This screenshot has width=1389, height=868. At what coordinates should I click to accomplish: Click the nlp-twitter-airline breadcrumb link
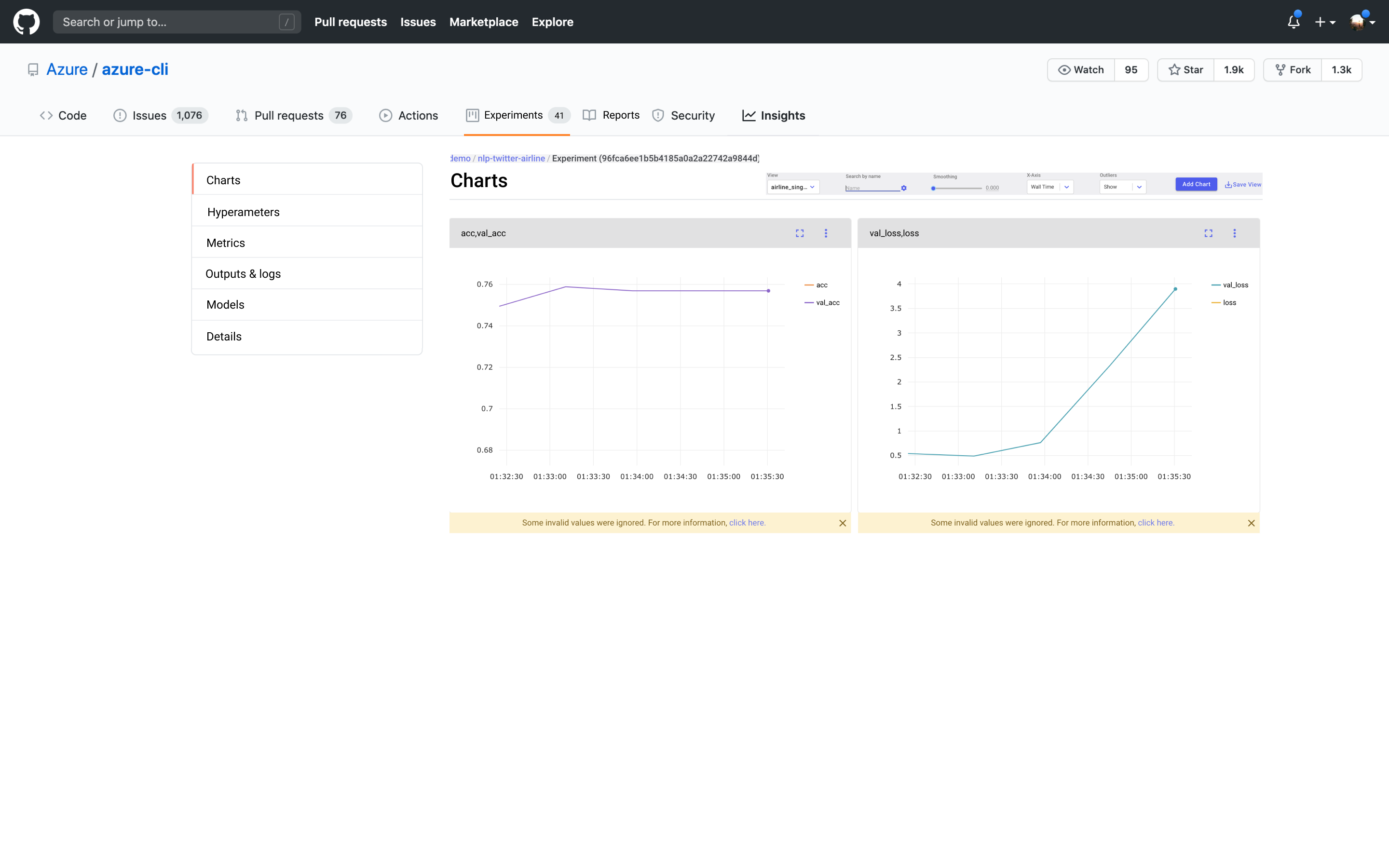click(511, 159)
